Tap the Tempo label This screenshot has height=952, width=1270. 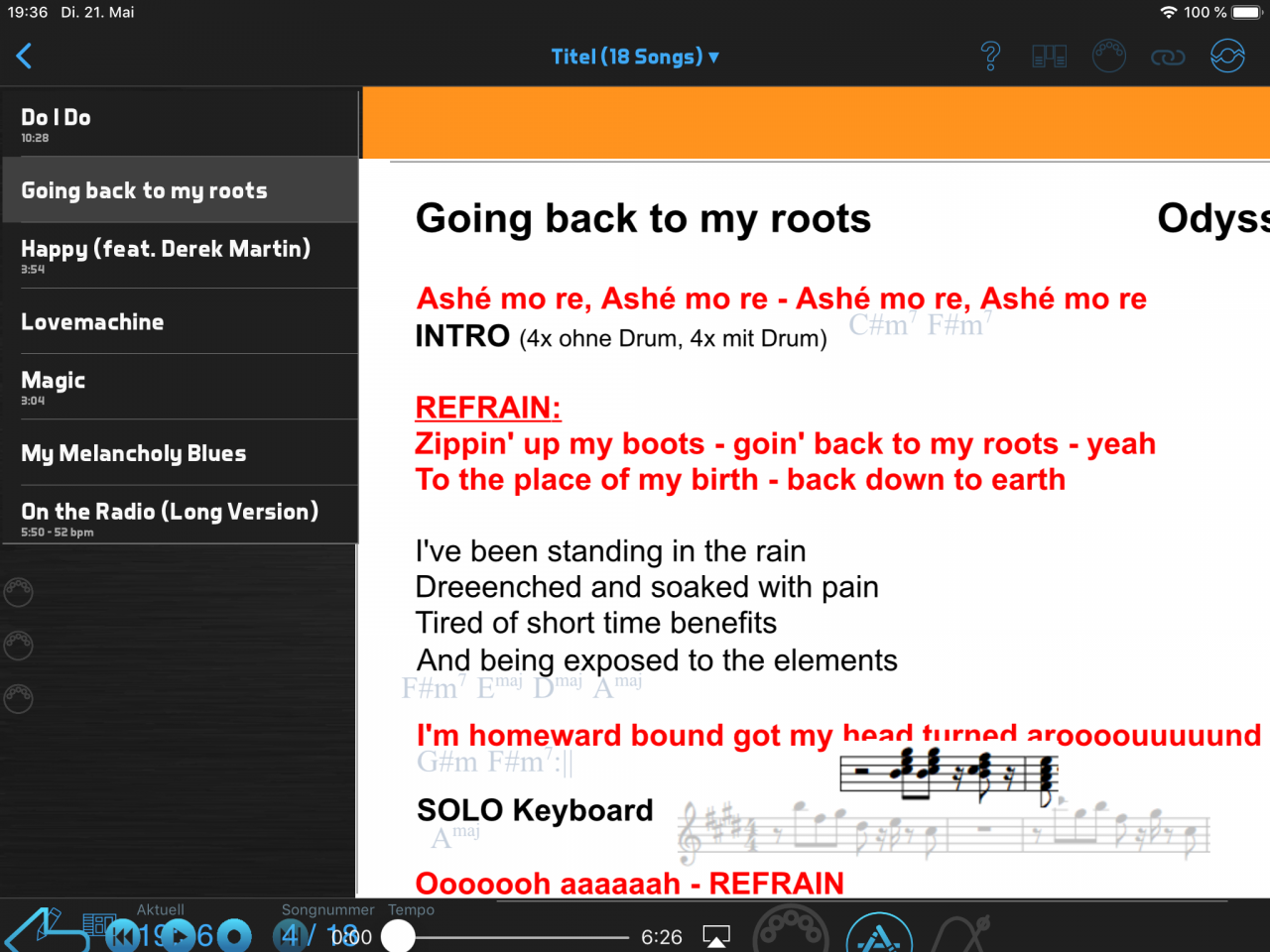(x=411, y=909)
